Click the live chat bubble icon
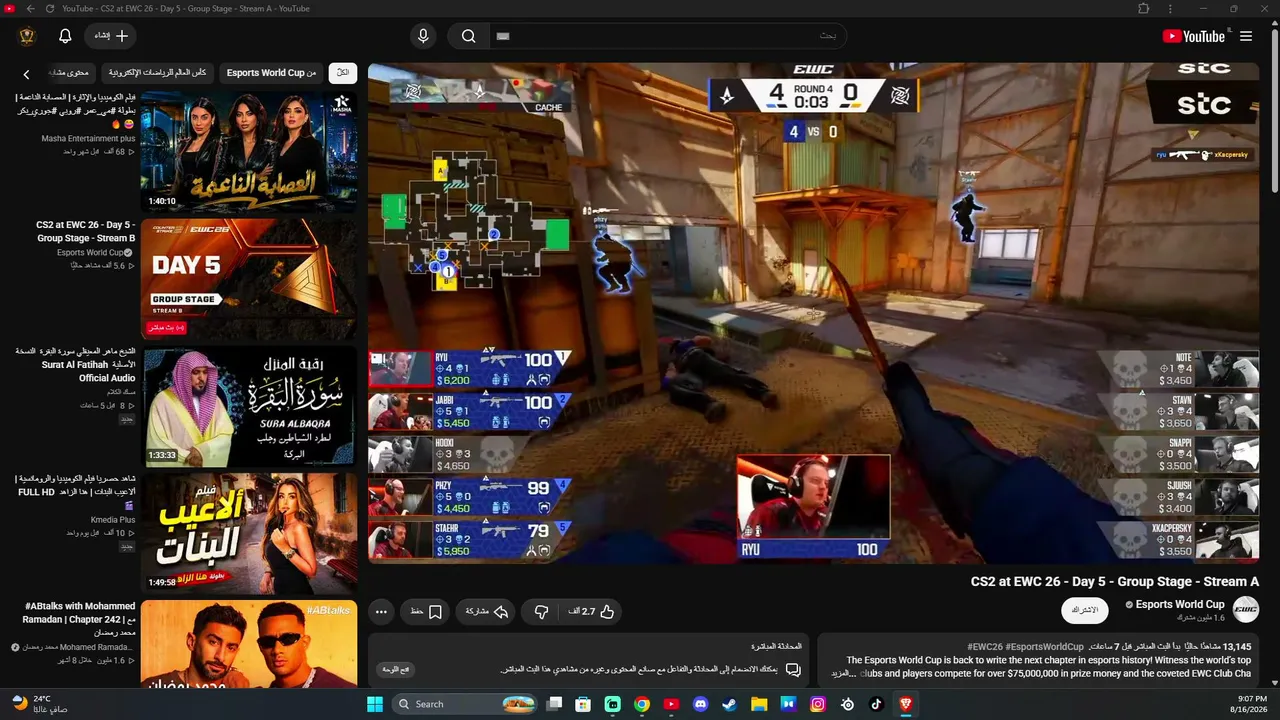Viewport: 1280px width, 720px height. pos(793,669)
